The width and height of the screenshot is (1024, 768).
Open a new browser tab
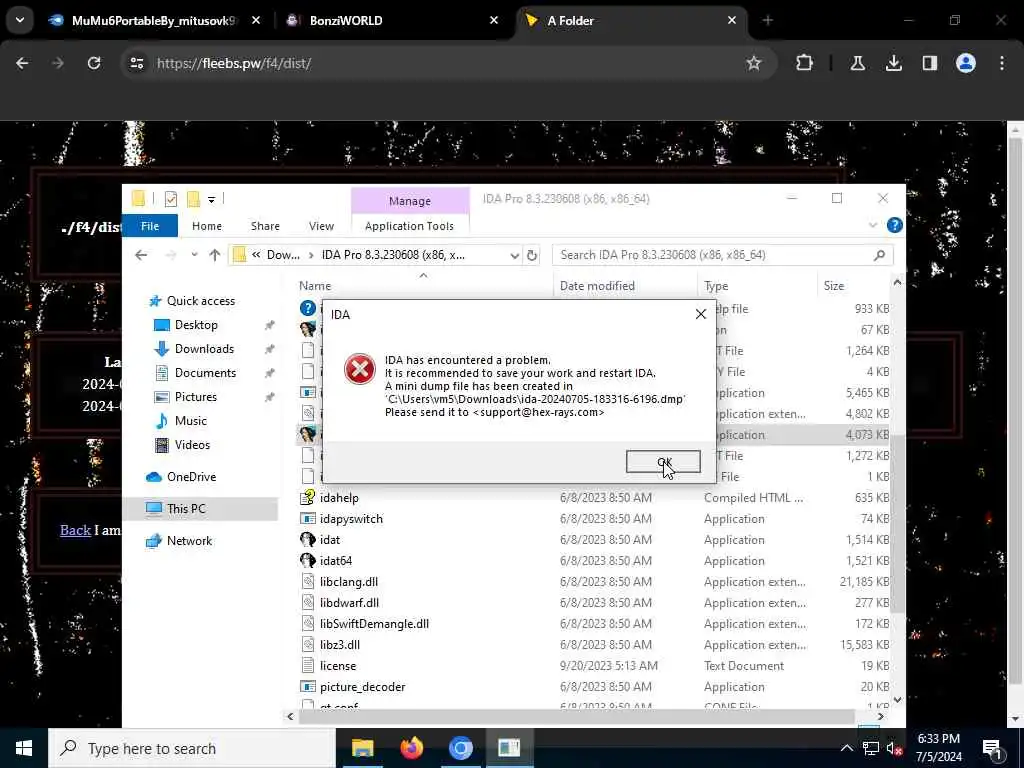click(767, 20)
